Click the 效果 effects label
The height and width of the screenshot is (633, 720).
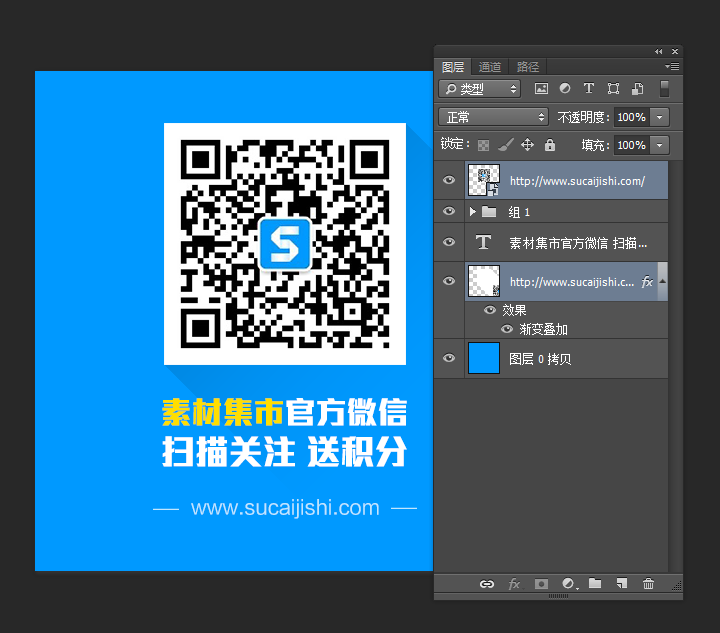click(x=514, y=310)
